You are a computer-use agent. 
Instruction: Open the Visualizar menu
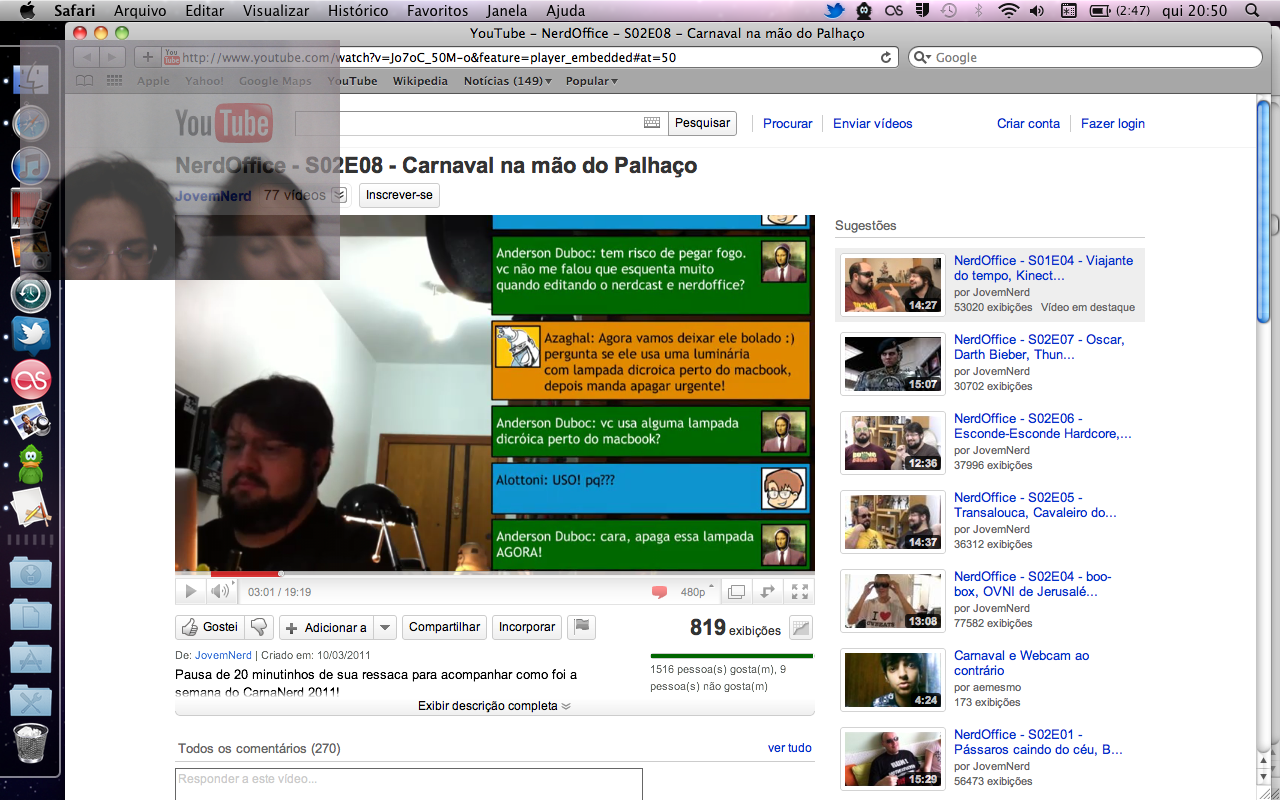(x=277, y=11)
